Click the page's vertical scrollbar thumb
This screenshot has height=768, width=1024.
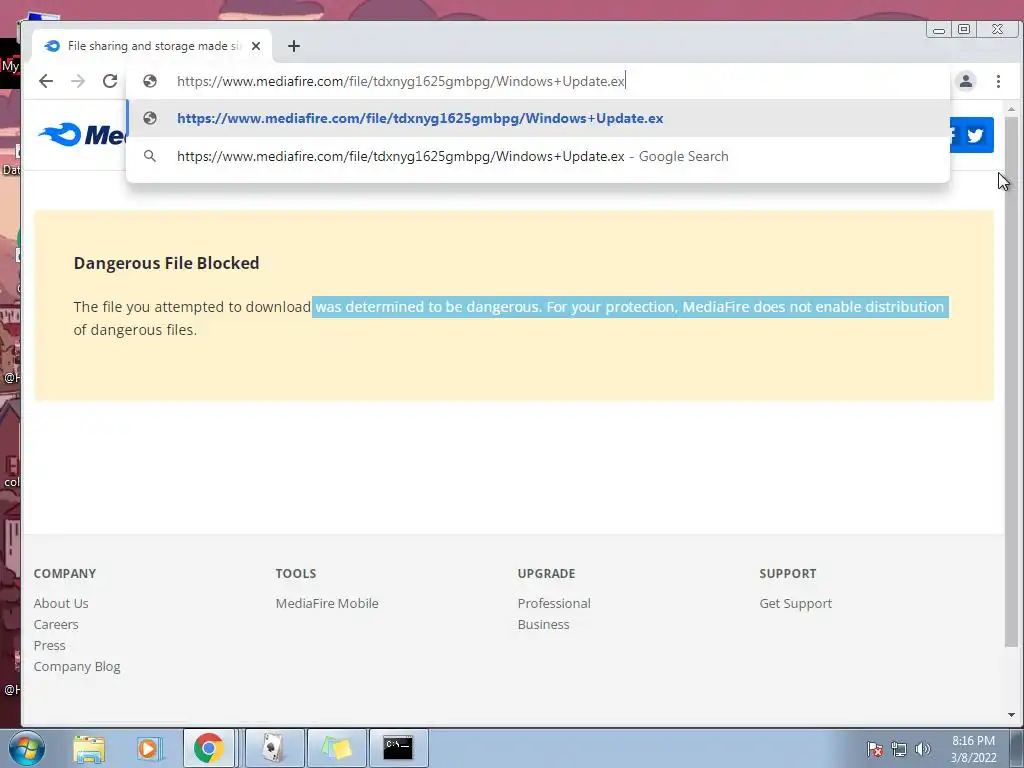[1011, 382]
